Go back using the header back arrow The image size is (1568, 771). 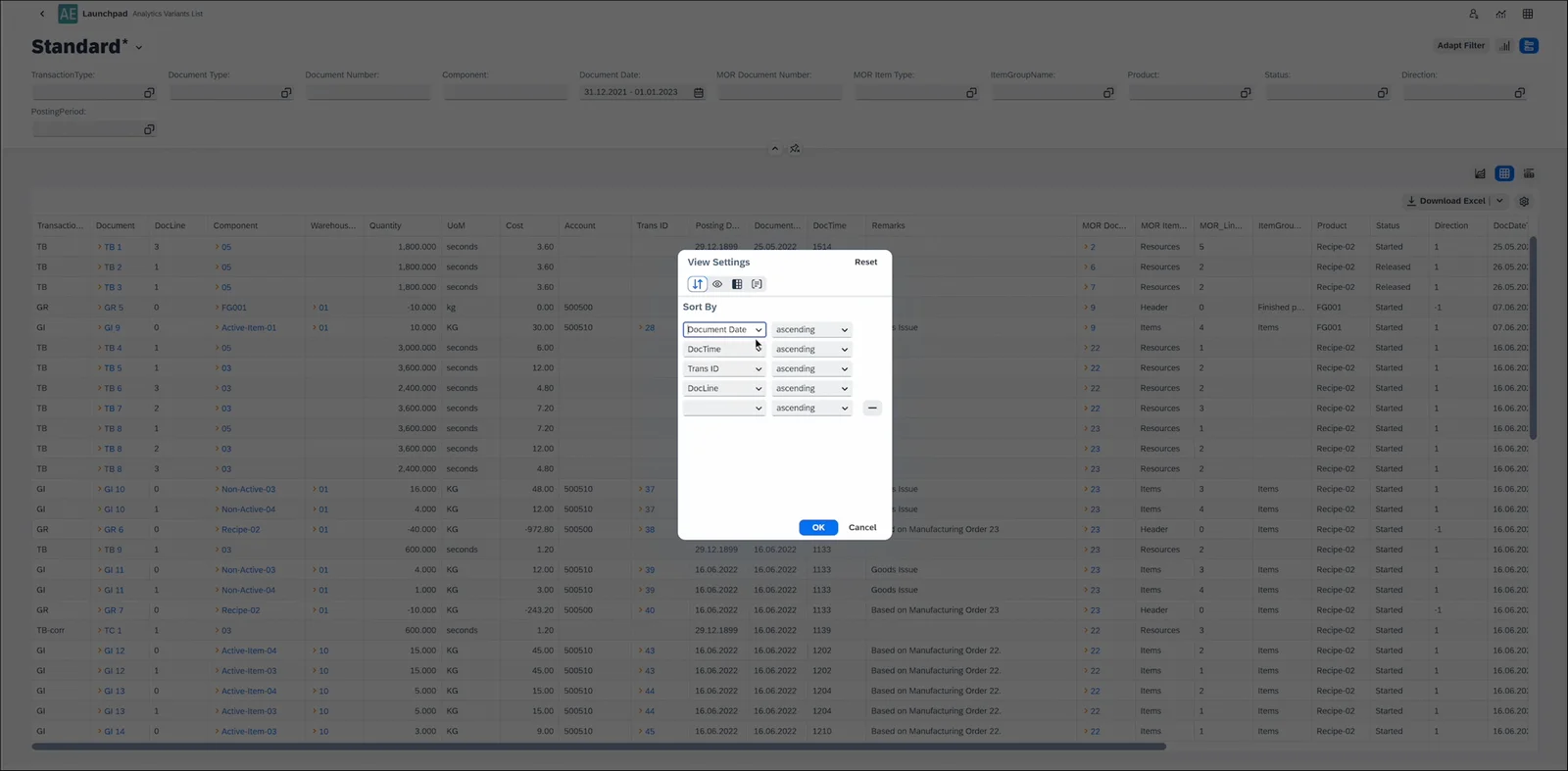coord(42,14)
